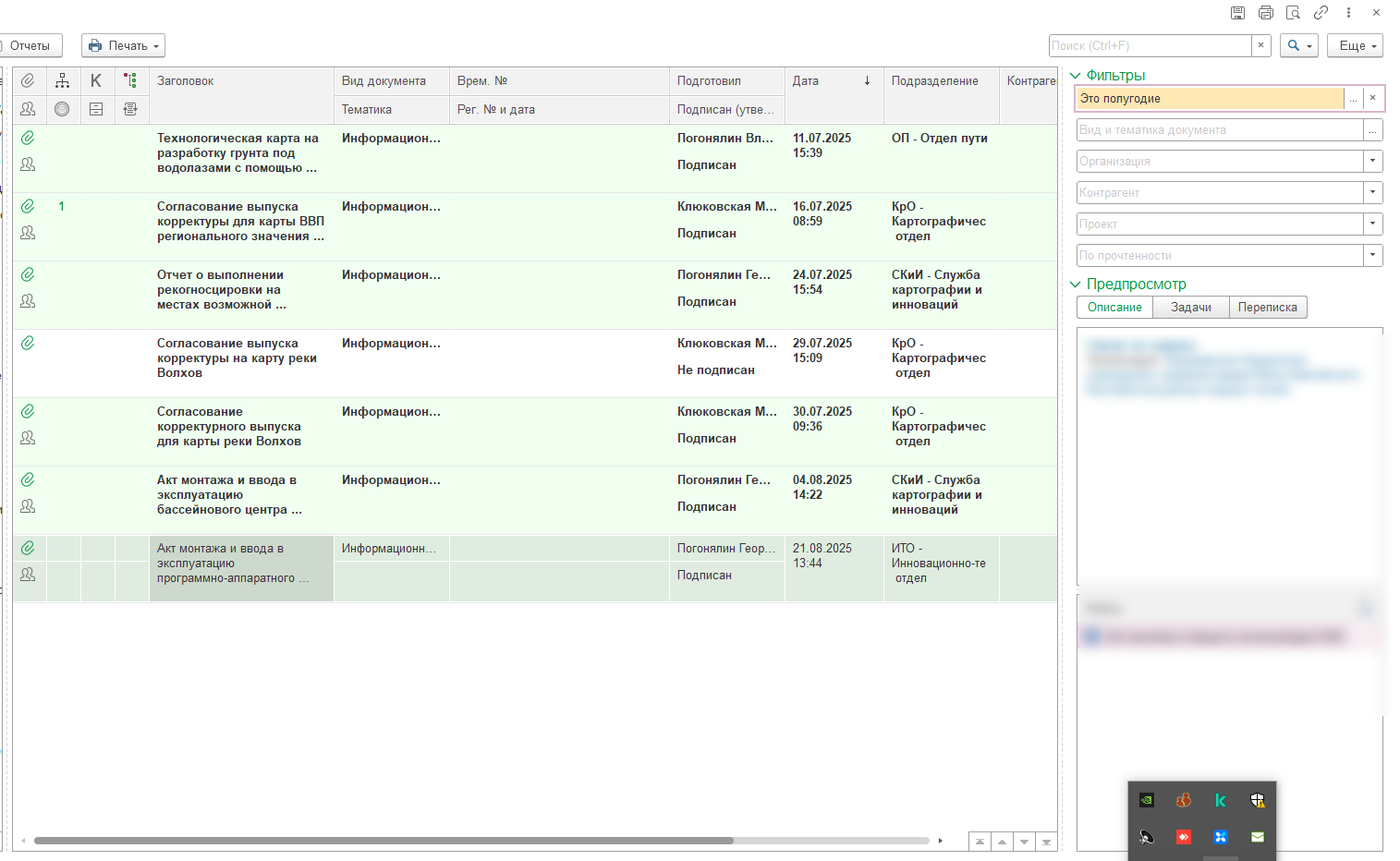Collapse the 'Предпросмотр' section
1400x861 pixels.
1075,285
